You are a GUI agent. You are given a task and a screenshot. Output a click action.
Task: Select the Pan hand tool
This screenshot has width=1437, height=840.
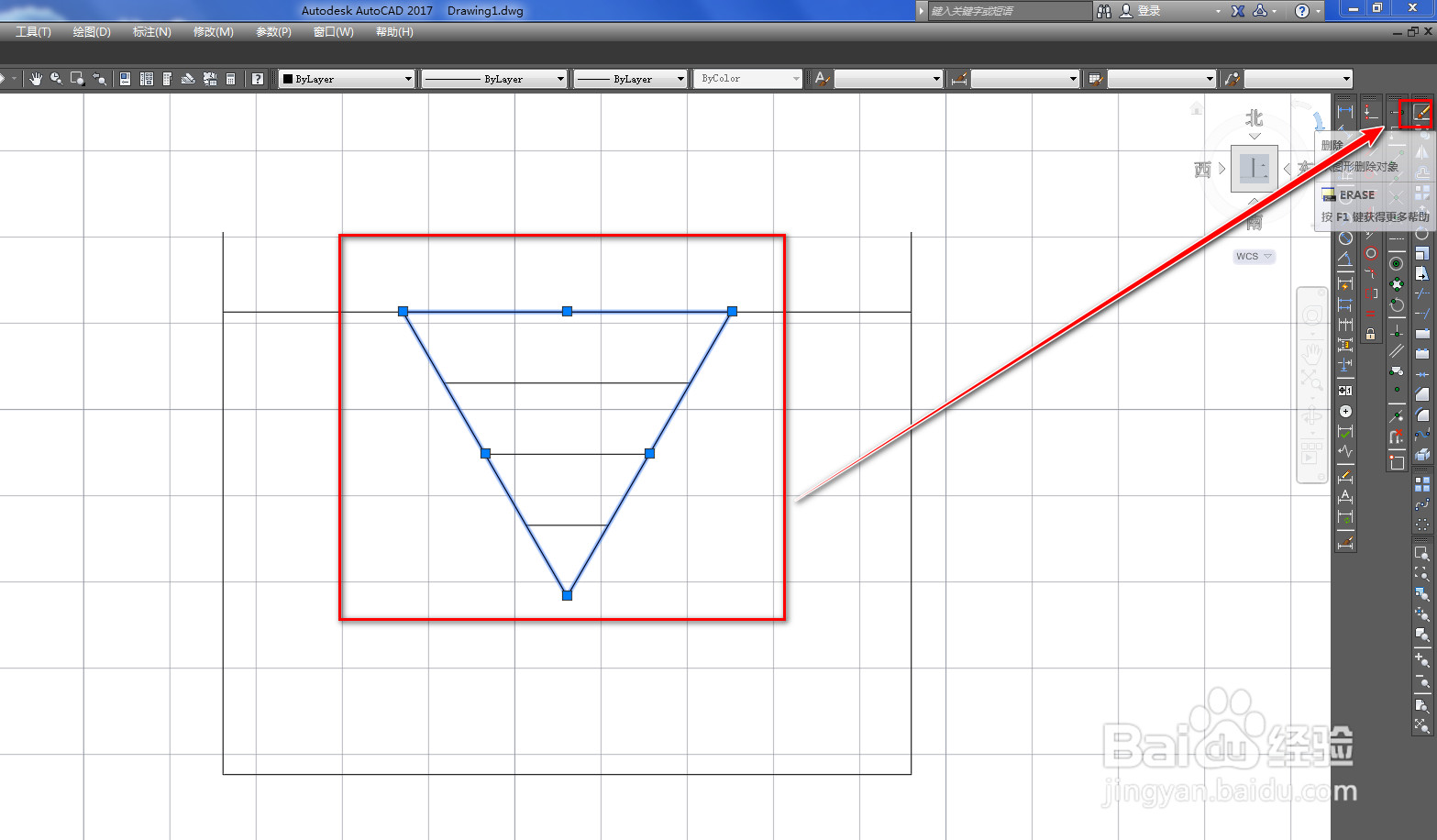point(36,79)
